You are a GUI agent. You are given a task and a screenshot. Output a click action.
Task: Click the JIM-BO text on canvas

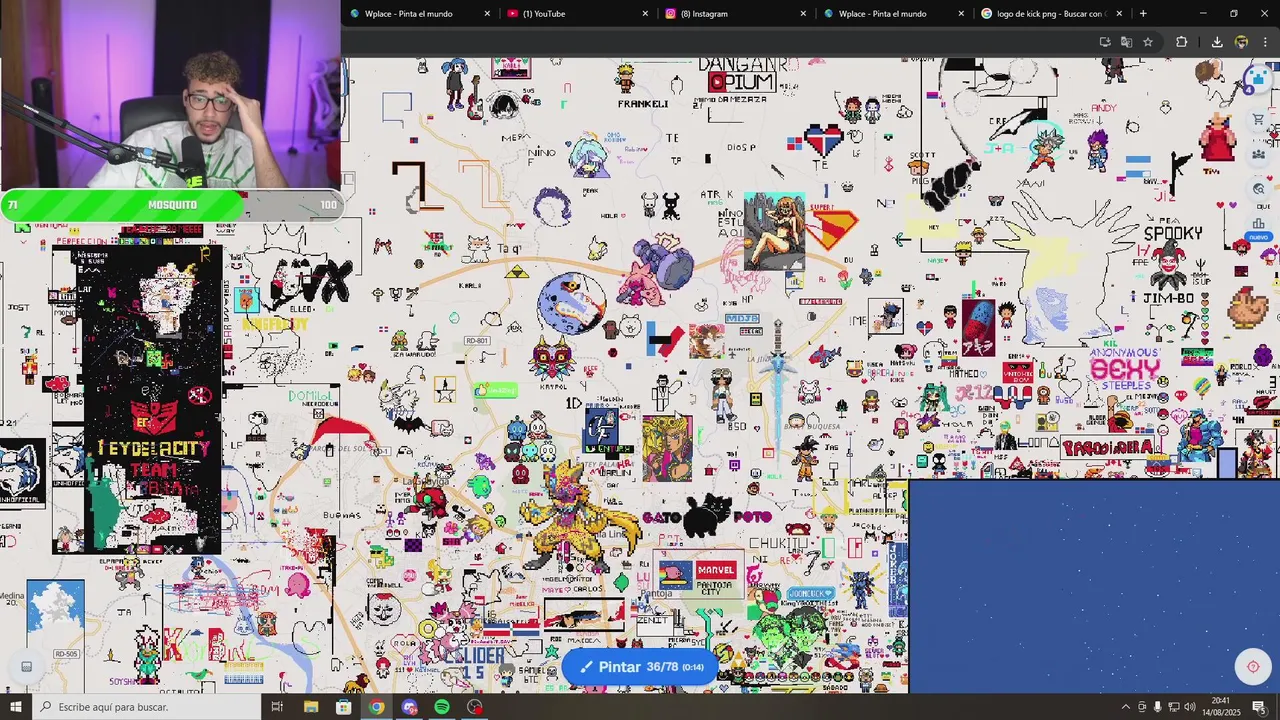(x=1168, y=298)
